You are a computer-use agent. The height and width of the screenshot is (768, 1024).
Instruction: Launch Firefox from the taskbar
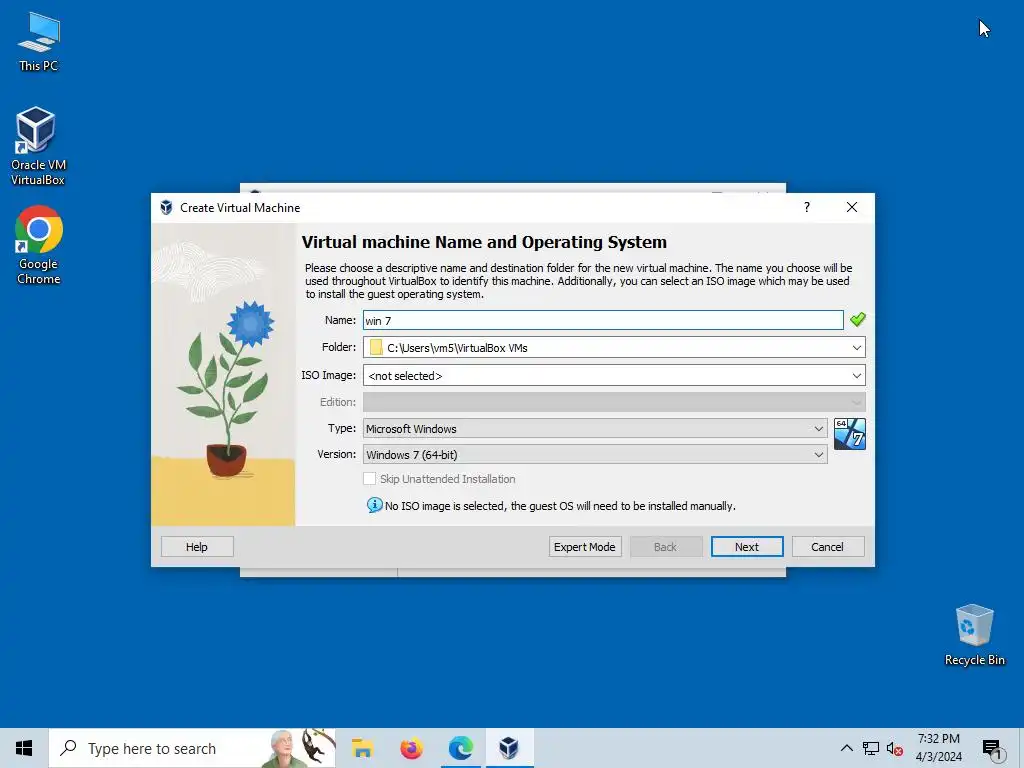point(411,748)
